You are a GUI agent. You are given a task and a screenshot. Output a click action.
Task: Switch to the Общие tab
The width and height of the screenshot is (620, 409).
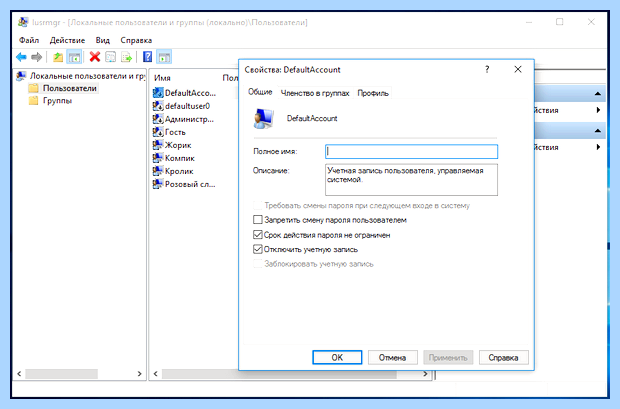click(x=260, y=92)
